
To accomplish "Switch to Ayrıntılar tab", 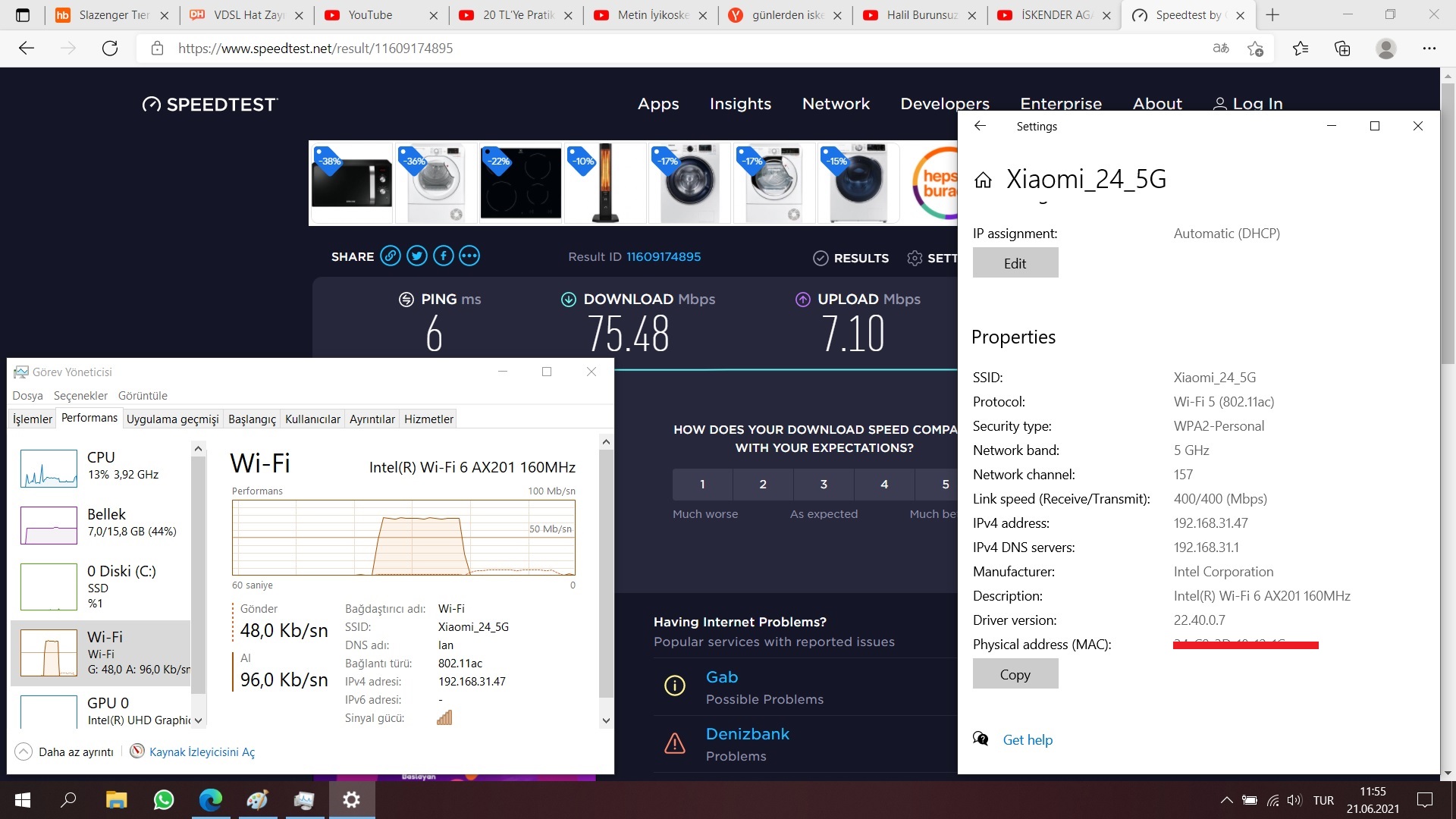I will tap(372, 419).
